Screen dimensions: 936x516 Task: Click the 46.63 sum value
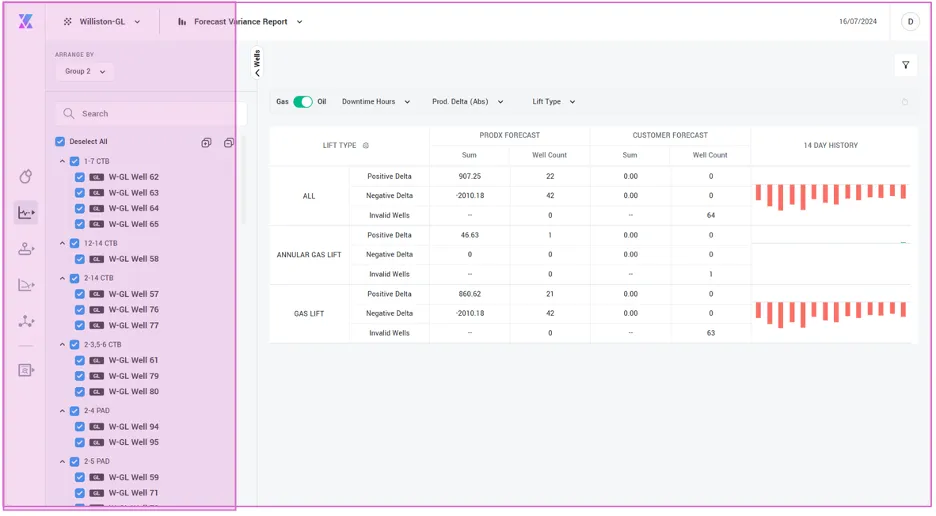[x=470, y=235]
